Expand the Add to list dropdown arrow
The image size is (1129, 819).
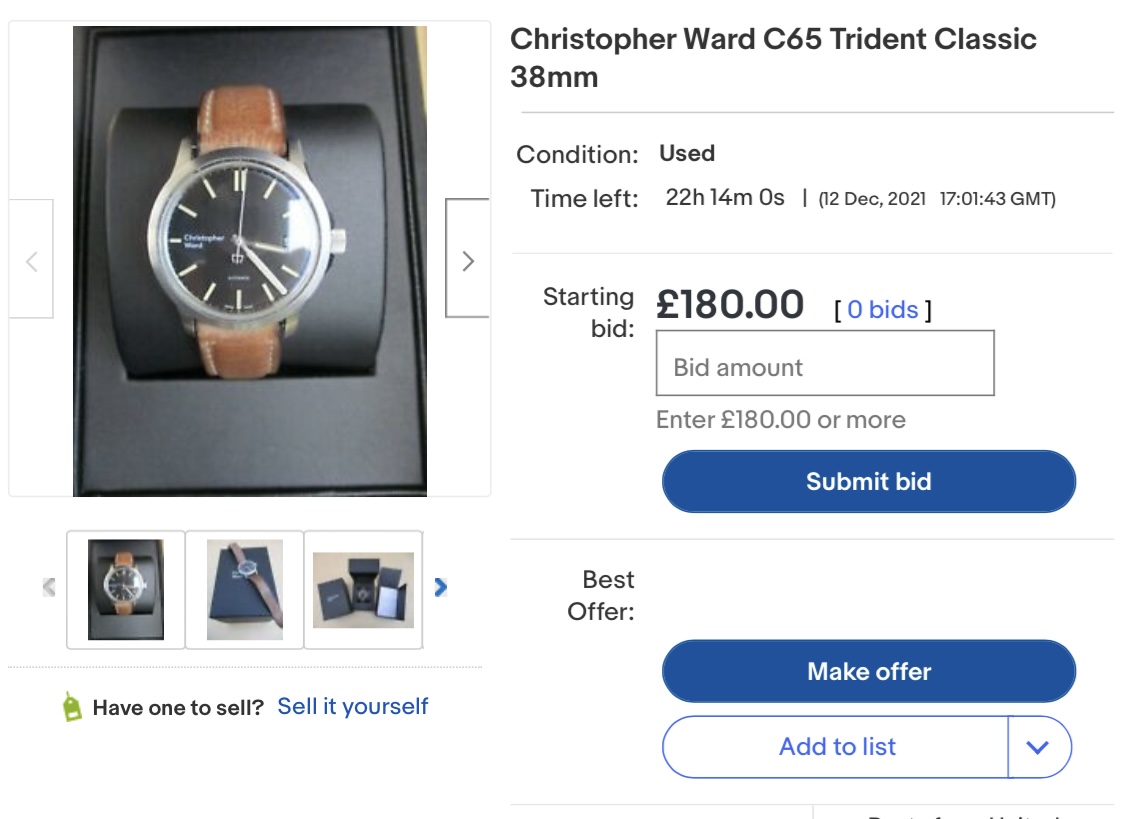click(x=1038, y=747)
